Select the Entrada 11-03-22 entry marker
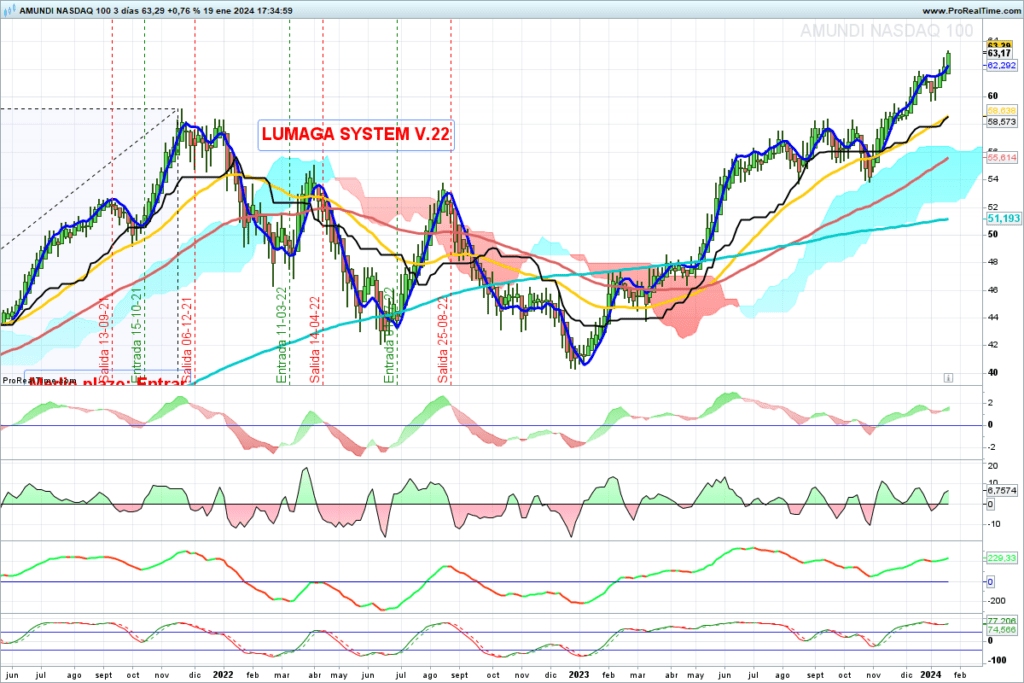The height and width of the screenshot is (683, 1024). point(281,335)
